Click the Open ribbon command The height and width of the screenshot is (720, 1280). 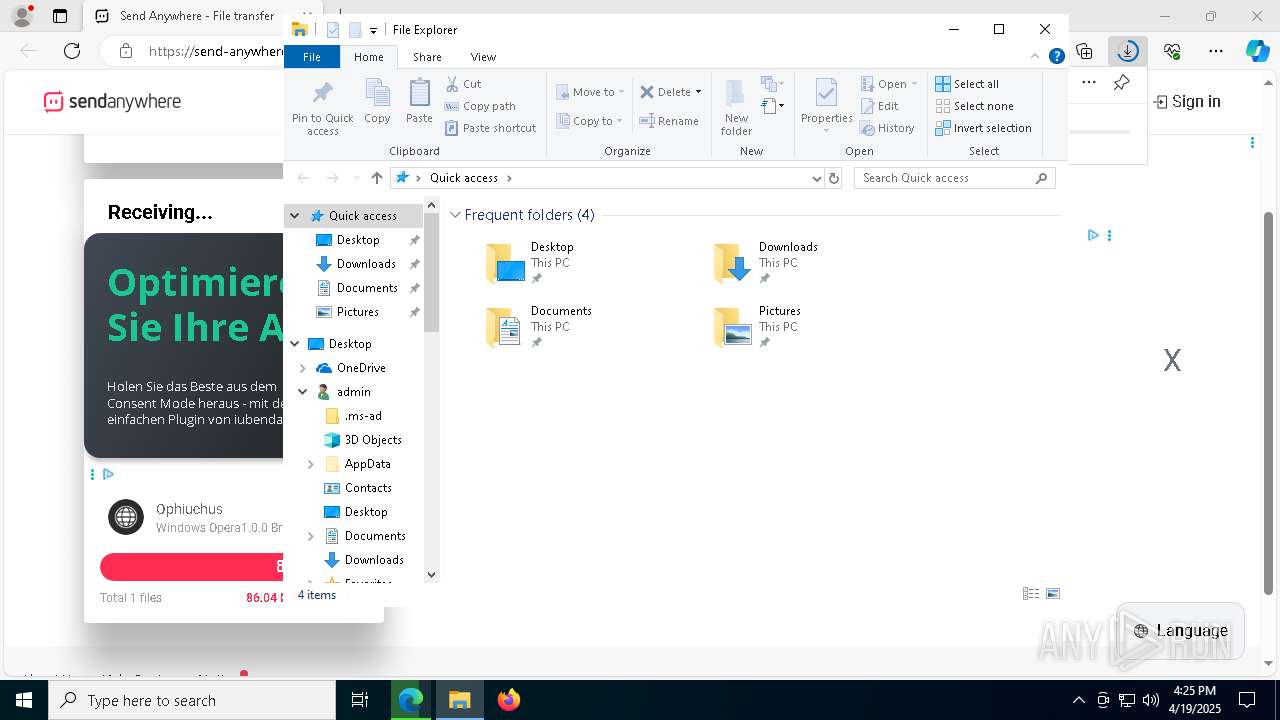point(888,84)
